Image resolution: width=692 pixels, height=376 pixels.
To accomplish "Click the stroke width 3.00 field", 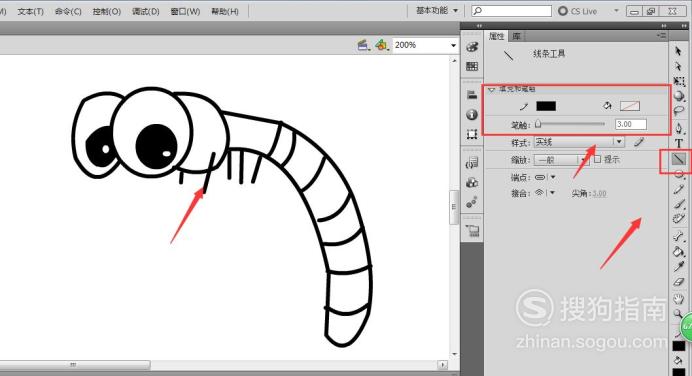I will [x=631, y=124].
